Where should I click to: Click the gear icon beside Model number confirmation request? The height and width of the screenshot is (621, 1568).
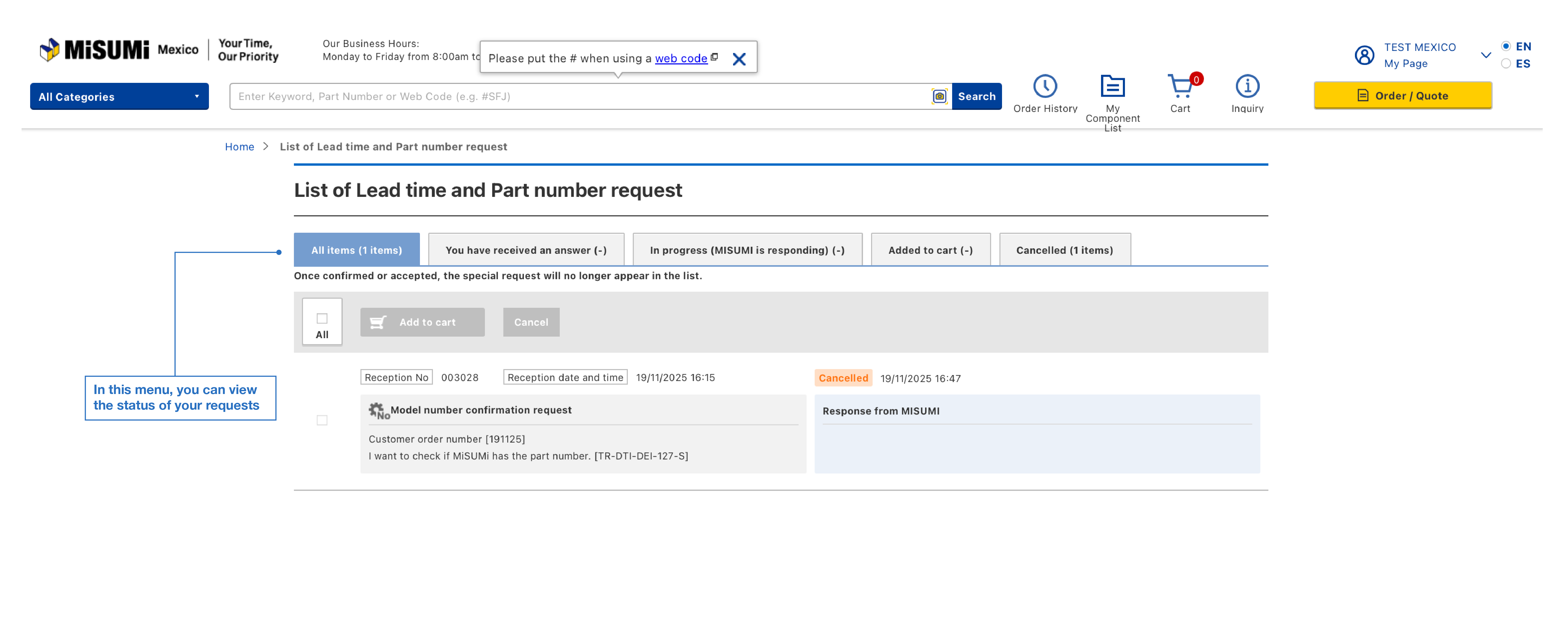pyautogui.click(x=378, y=411)
